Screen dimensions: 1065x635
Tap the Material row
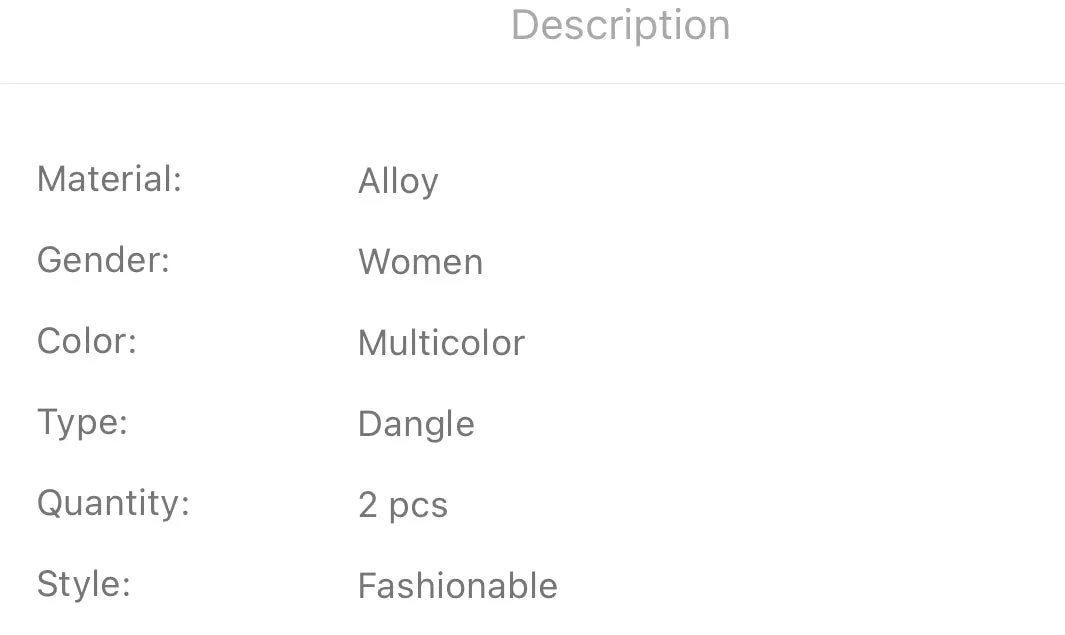click(x=532, y=180)
